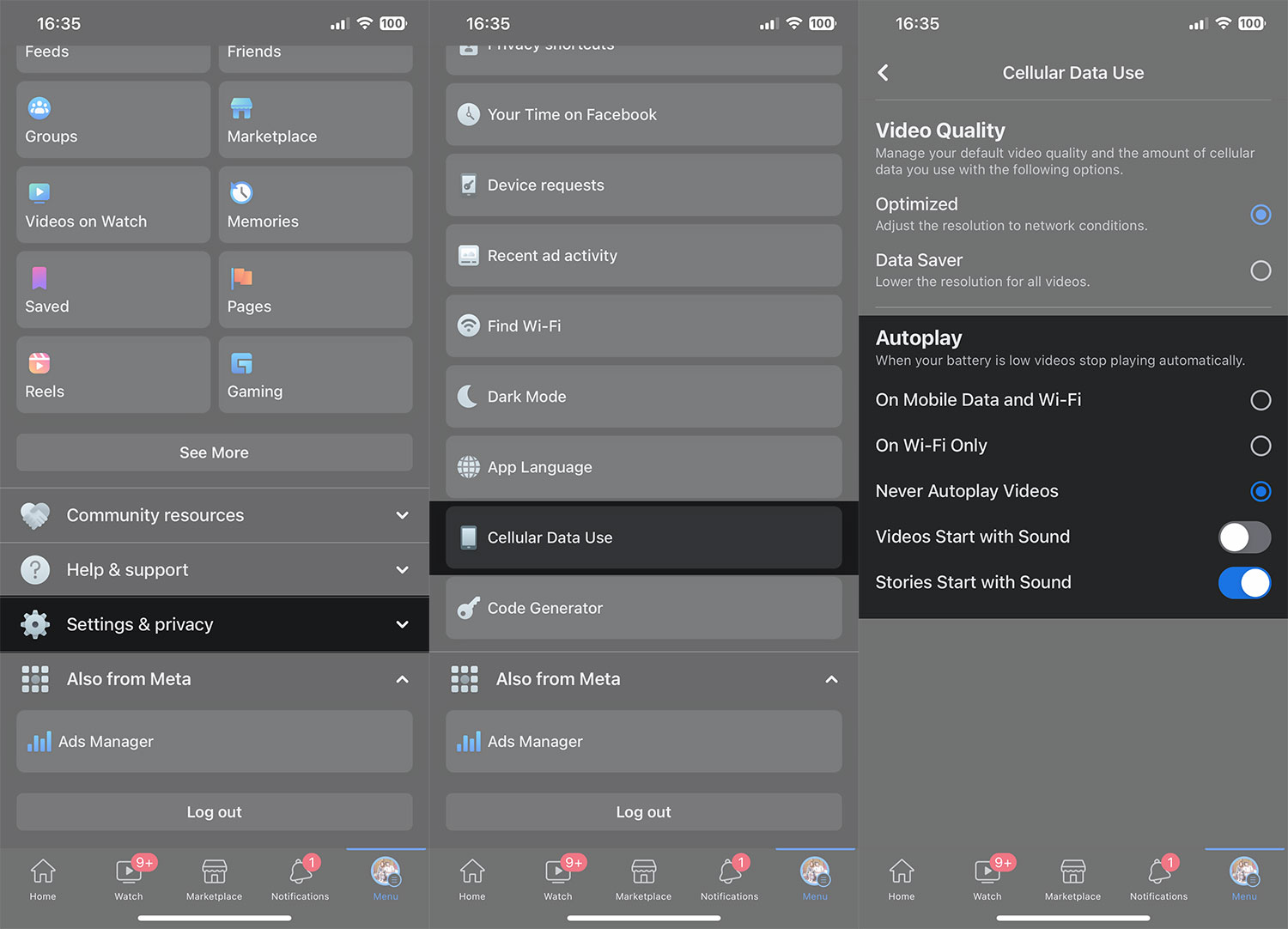Open the Pages flag shortcut
Image resolution: width=1288 pixels, height=929 pixels.
(315, 290)
